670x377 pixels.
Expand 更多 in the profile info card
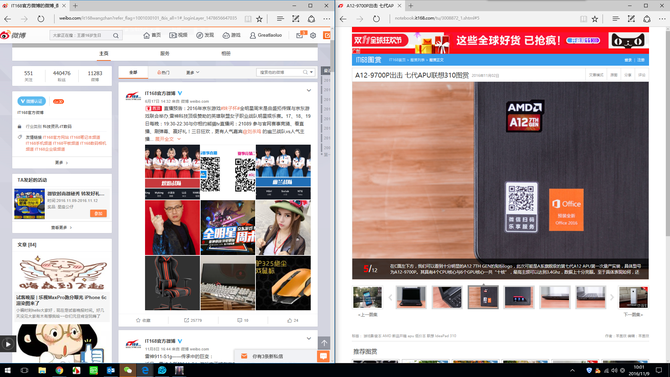tap(62, 163)
